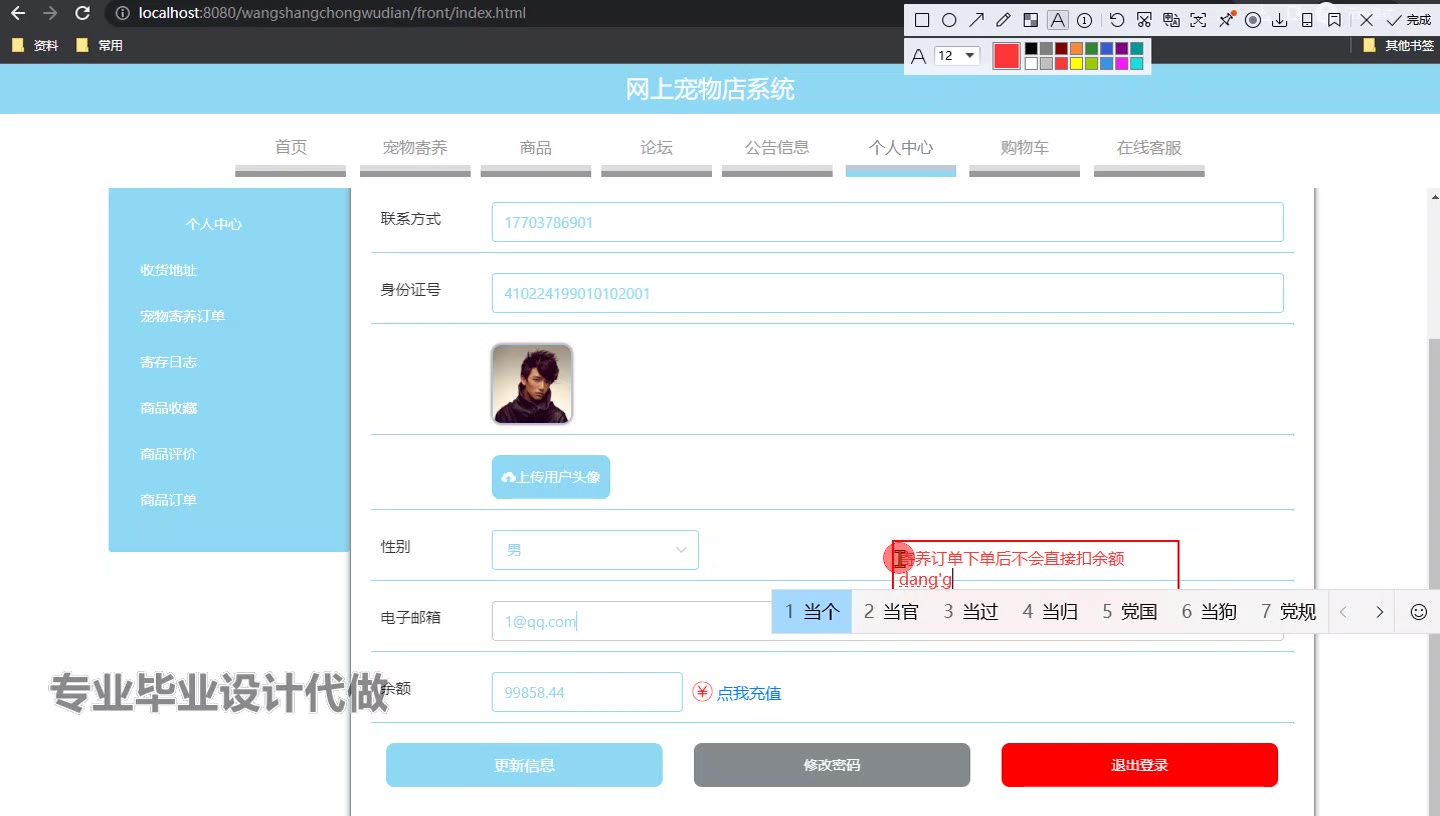Start screen recording from toolbar

(x=1252, y=20)
